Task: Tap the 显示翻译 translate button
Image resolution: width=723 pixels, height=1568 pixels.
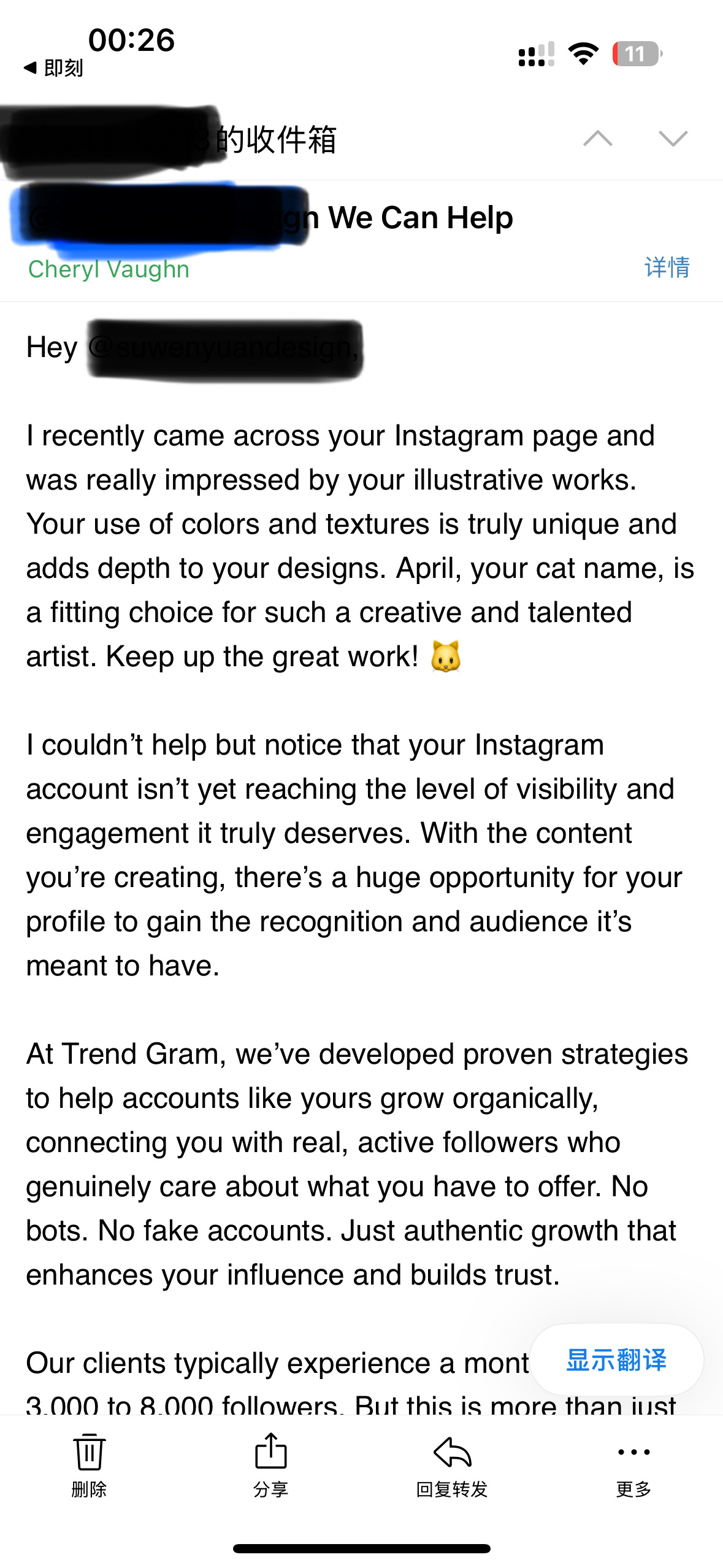Action: (616, 1360)
